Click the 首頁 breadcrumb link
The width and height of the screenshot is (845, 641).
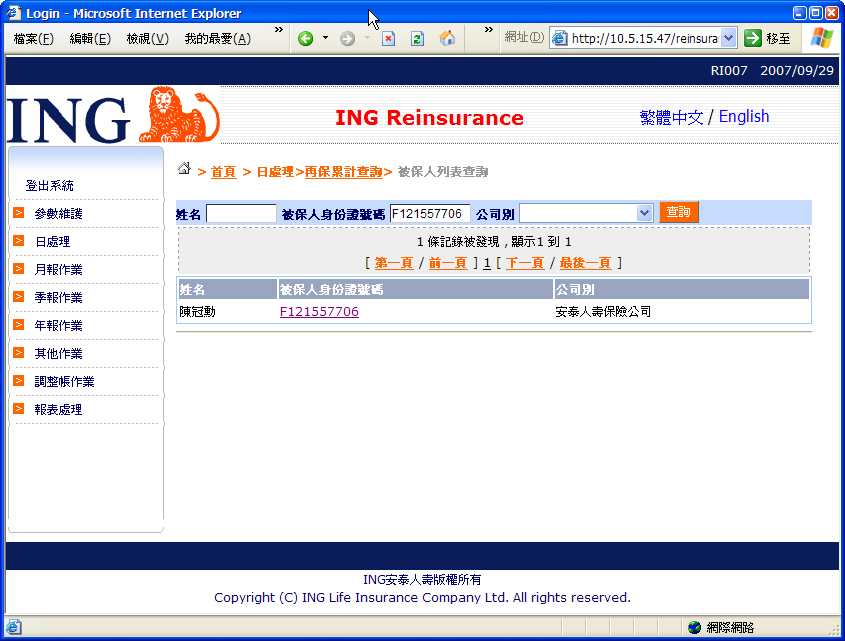click(223, 172)
